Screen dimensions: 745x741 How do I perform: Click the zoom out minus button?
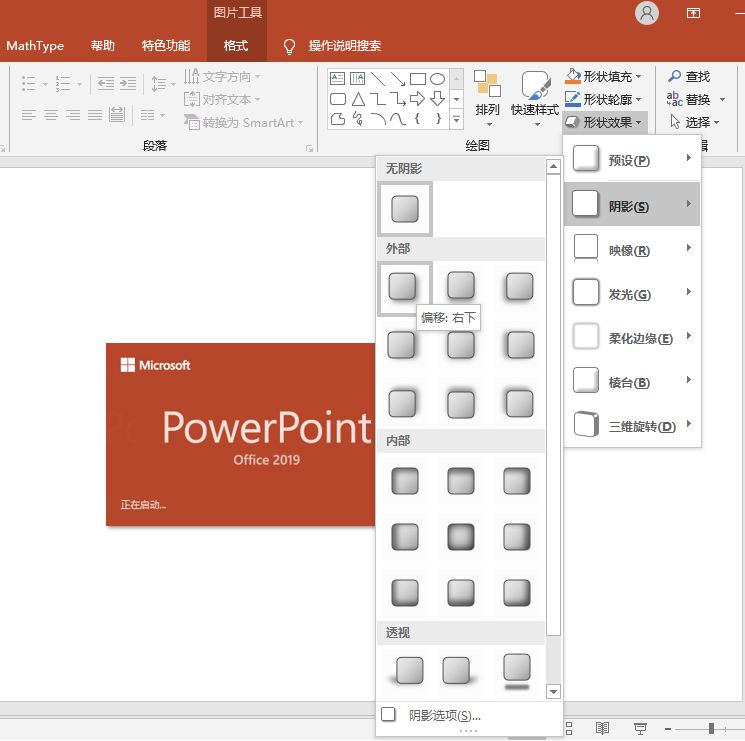668,728
